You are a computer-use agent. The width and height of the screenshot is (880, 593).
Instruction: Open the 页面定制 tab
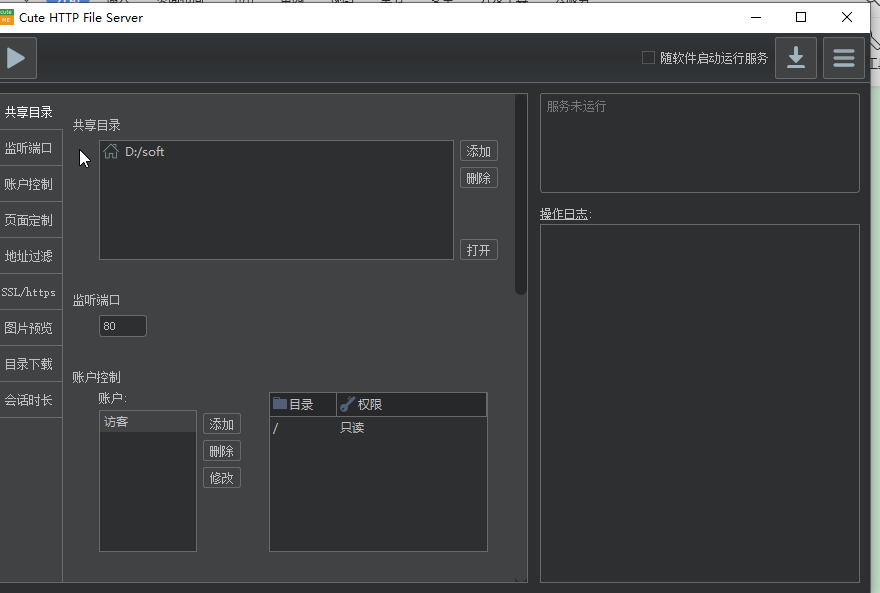click(29, 220)
